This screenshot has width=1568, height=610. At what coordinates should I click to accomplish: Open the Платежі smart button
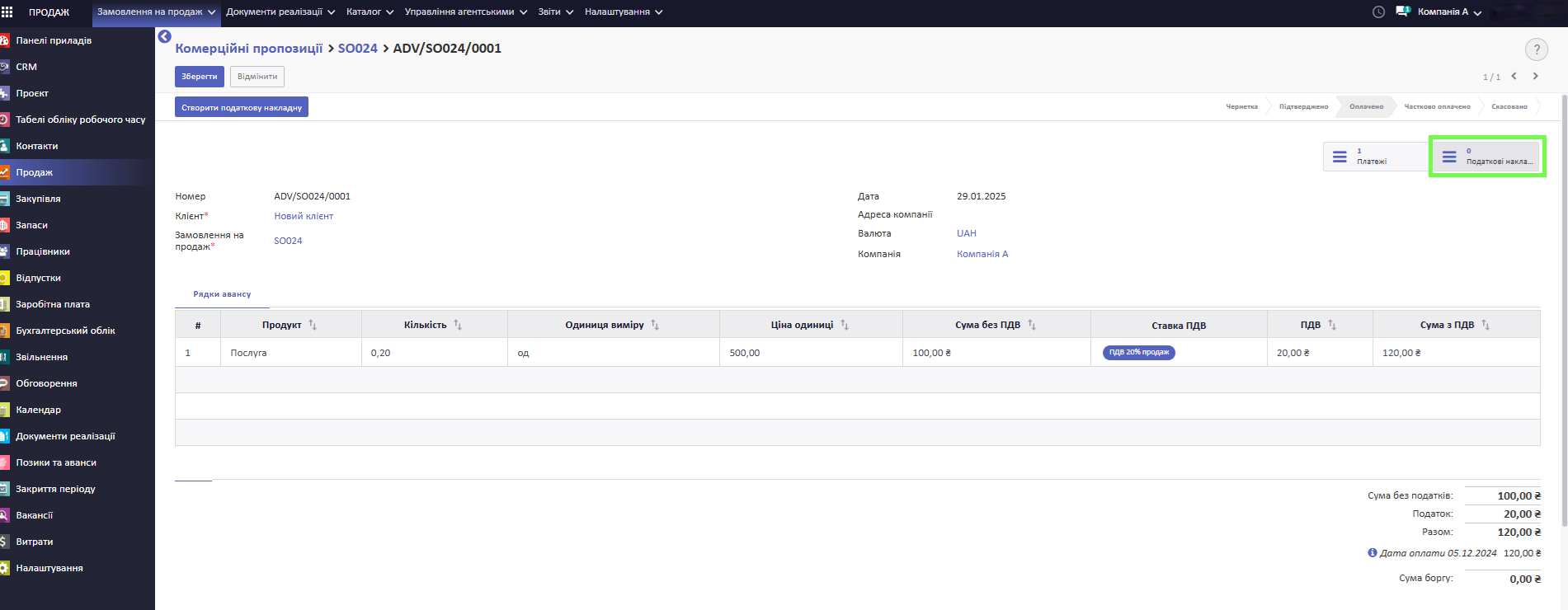[x=1376, y=157]
